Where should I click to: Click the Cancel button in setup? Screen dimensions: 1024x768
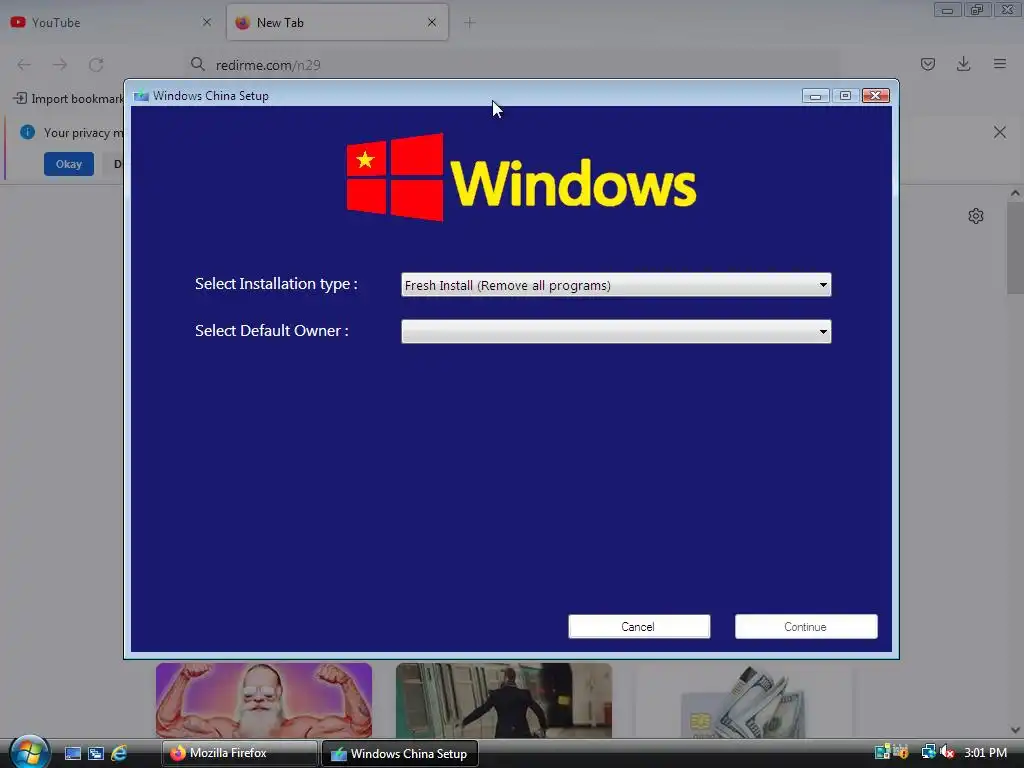coord(639,626)
